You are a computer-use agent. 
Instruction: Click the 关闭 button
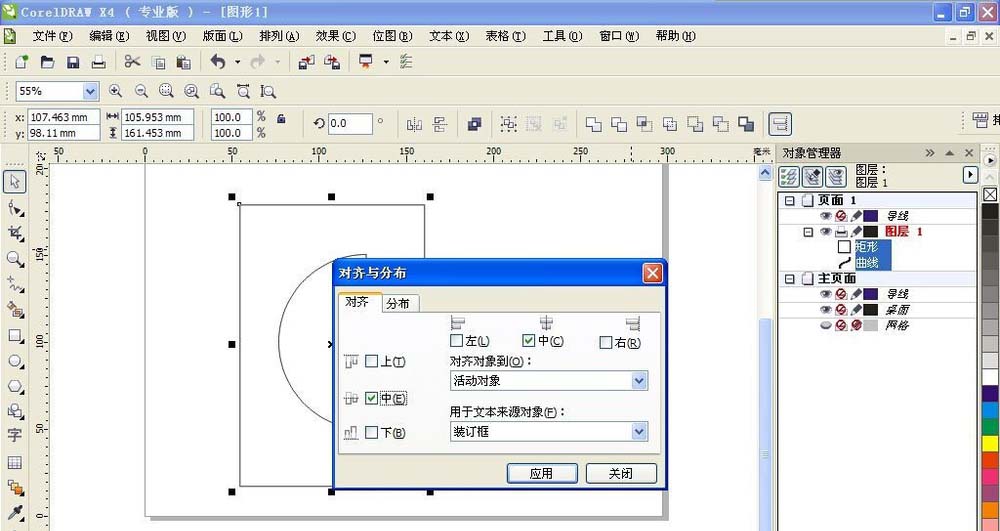click(x=621, y=474)
